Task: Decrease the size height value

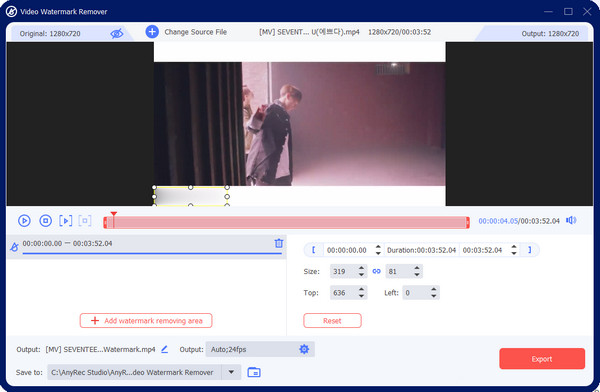Action: tap(417, 274)
